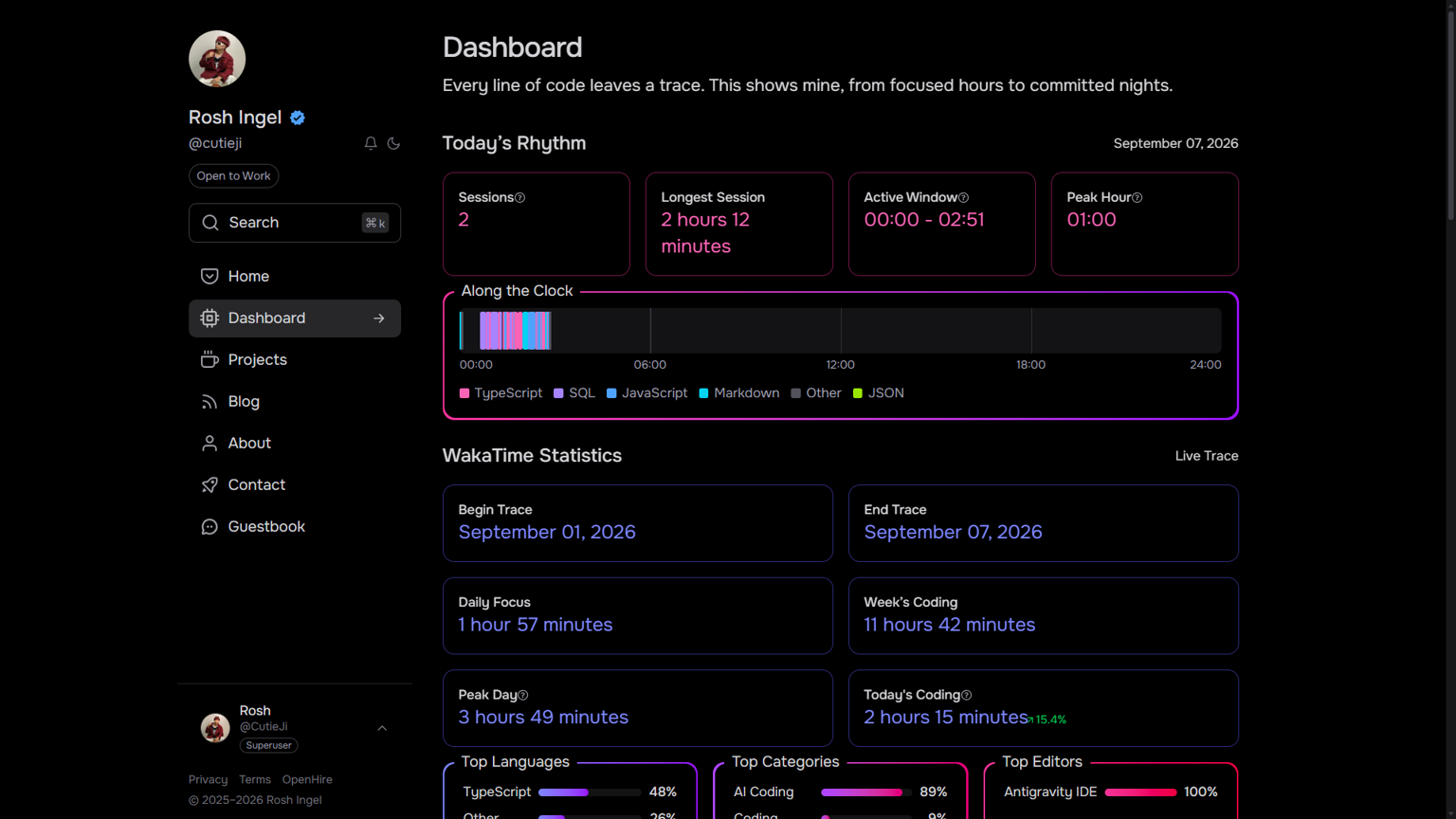
Task: Click the Projects coffee cup icon
Action: [209, 359]
